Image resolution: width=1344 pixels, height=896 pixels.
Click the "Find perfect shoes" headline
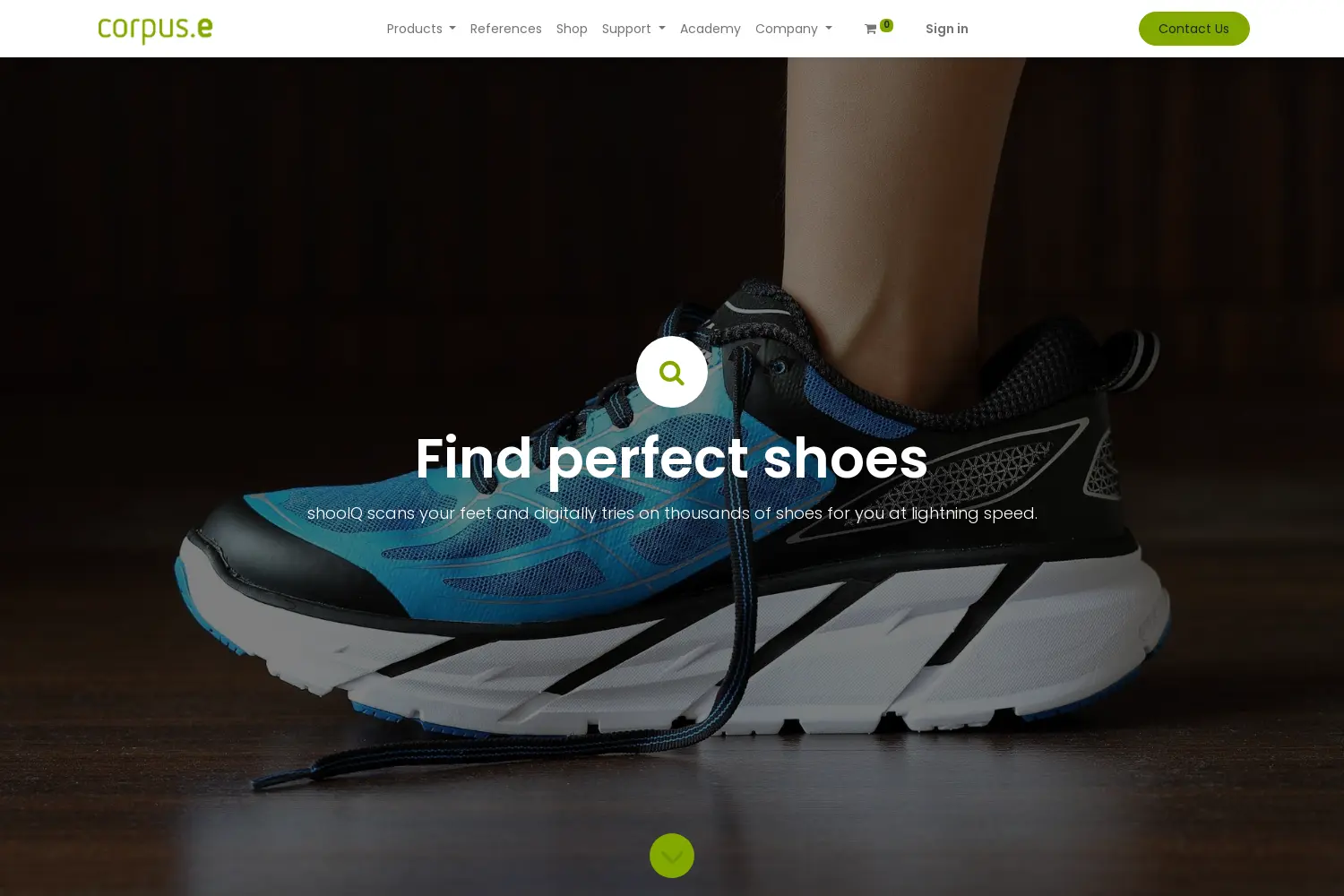(x=672, y=458)
